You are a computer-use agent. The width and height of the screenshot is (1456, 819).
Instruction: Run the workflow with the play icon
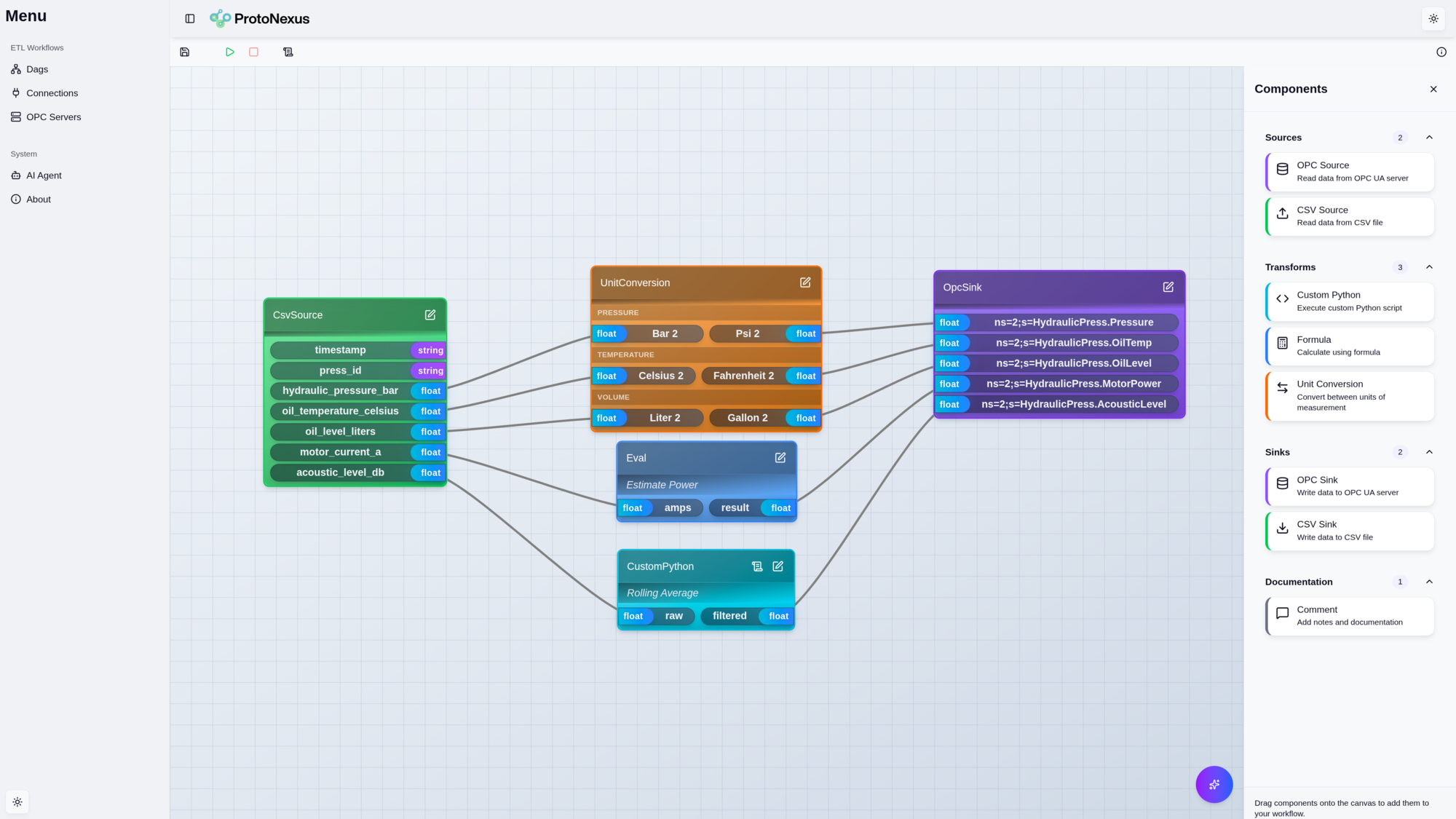pos(230,52)
